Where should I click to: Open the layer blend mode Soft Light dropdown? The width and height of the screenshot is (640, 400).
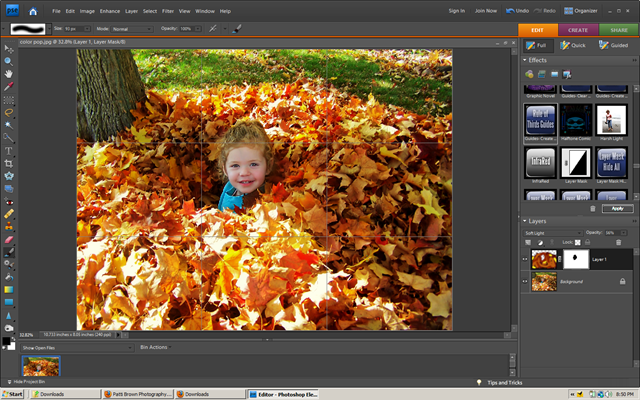(x=553, y=233)
